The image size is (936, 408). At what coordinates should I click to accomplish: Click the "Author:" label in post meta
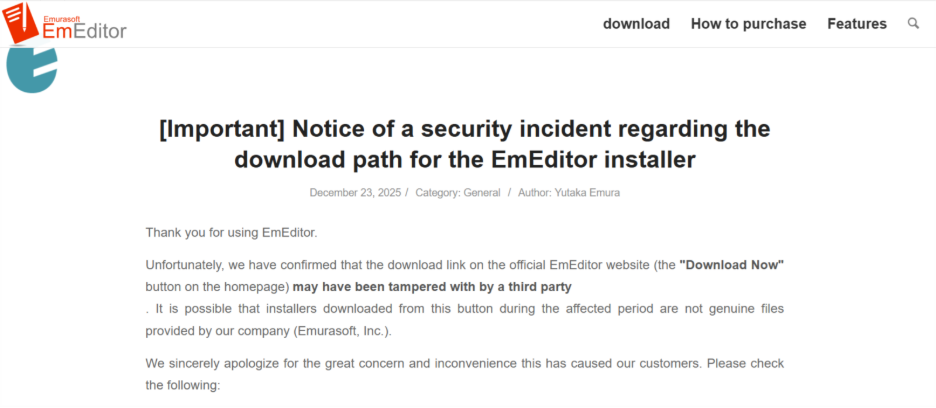tap(535, 193)
